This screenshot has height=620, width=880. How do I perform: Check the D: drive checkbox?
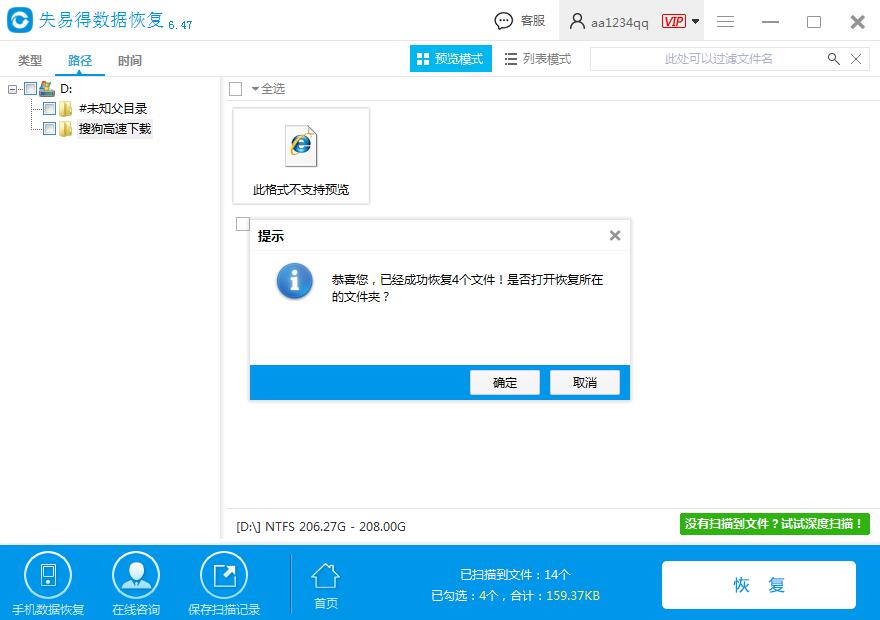[29, 88]
